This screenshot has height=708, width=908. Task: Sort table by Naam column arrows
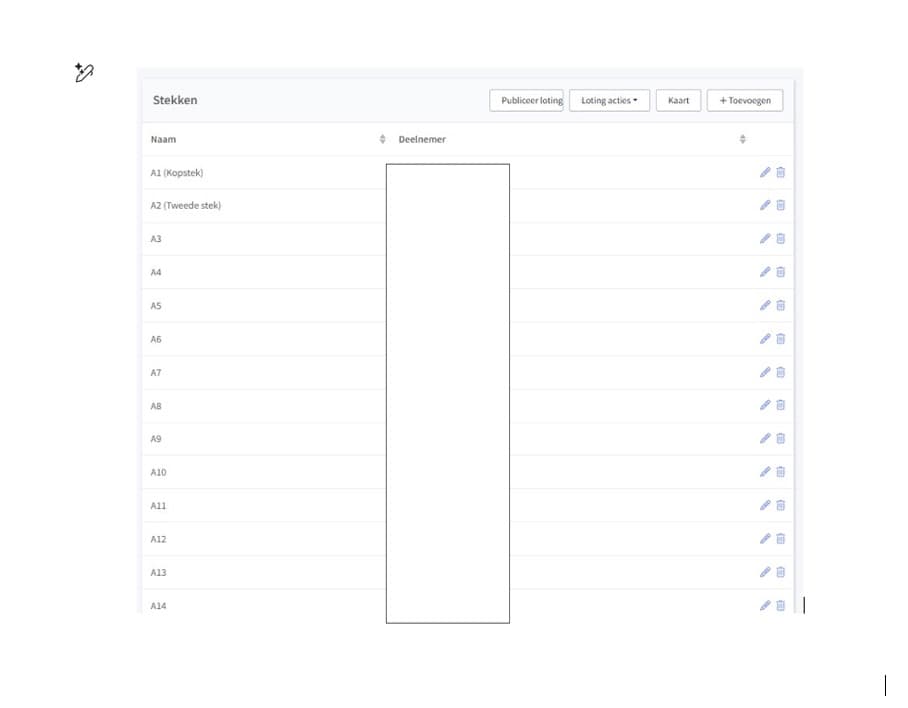tap(382, 139)
